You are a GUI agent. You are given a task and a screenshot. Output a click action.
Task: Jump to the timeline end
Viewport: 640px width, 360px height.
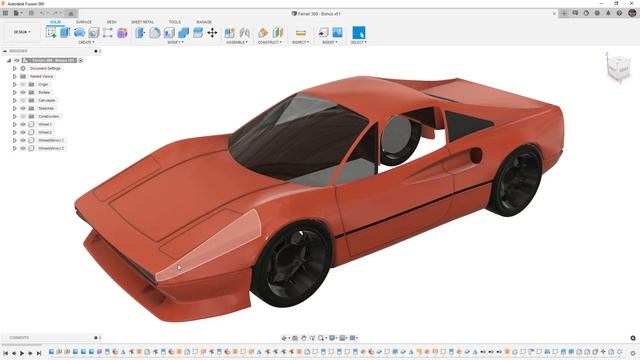click(39, 353)
